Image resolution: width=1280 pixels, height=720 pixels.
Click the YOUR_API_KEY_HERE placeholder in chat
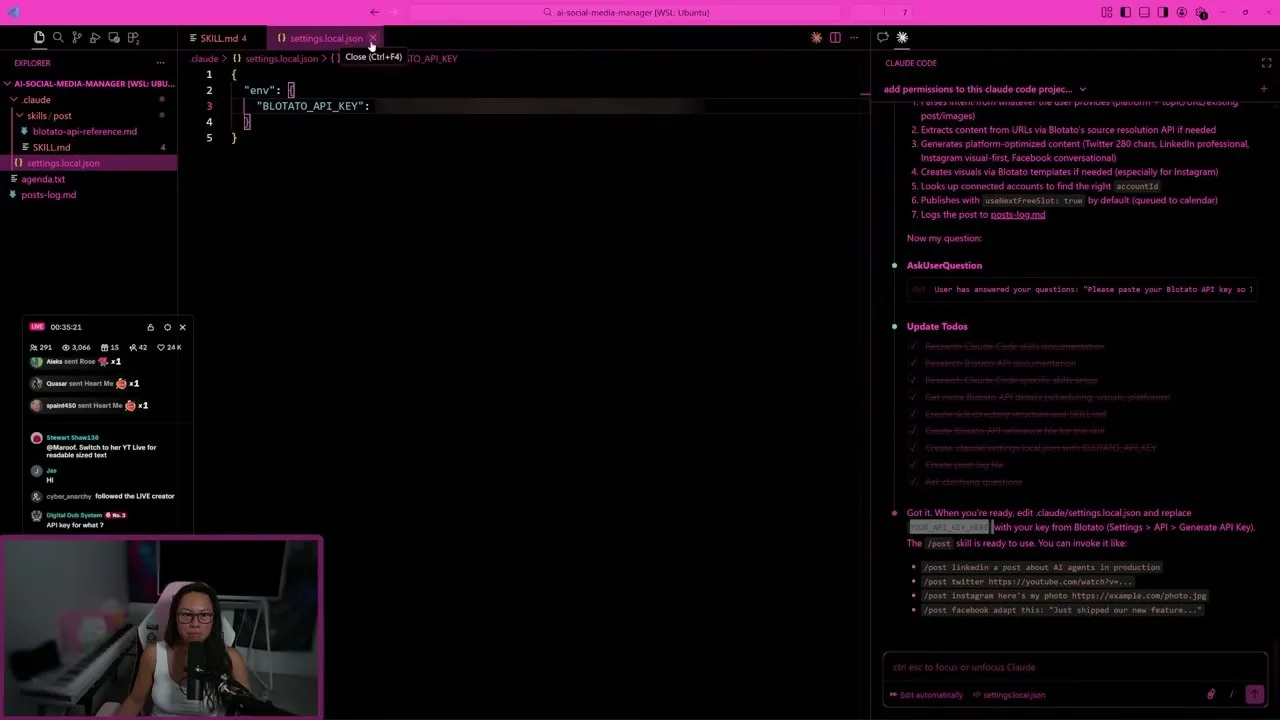pos(949,527)
